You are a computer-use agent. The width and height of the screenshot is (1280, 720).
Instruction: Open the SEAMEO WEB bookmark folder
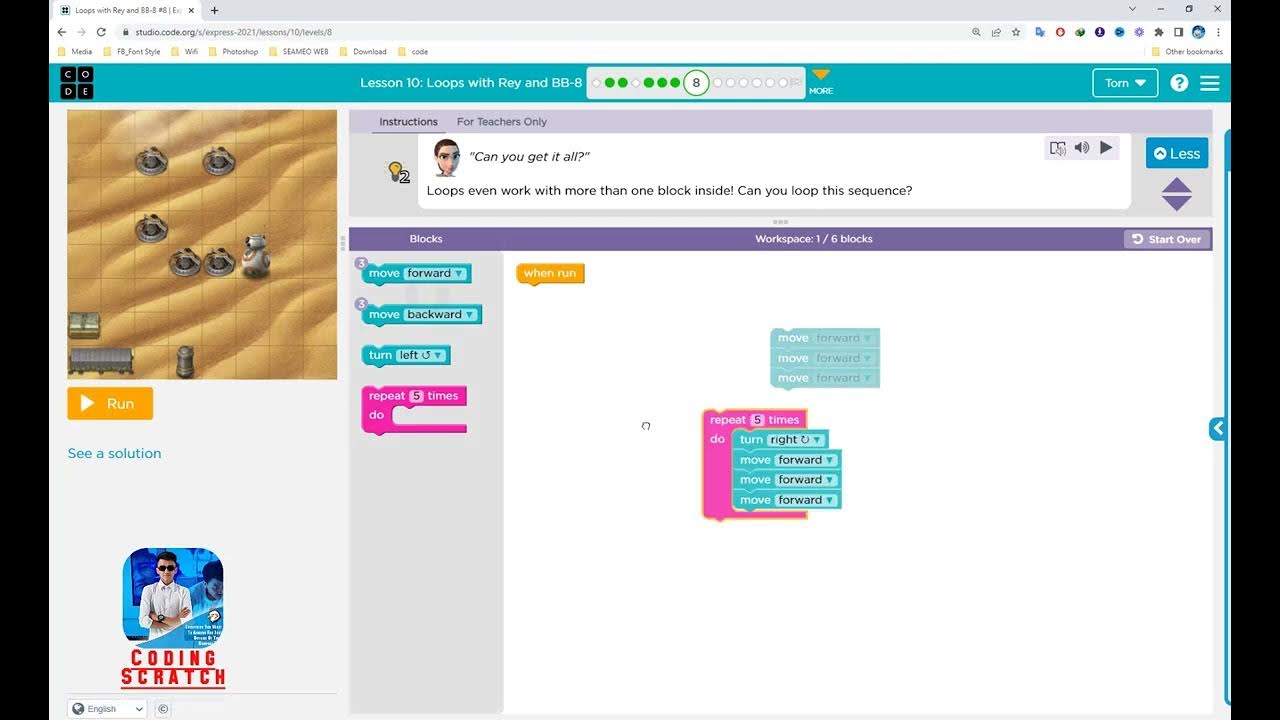[x=299, y=51]
